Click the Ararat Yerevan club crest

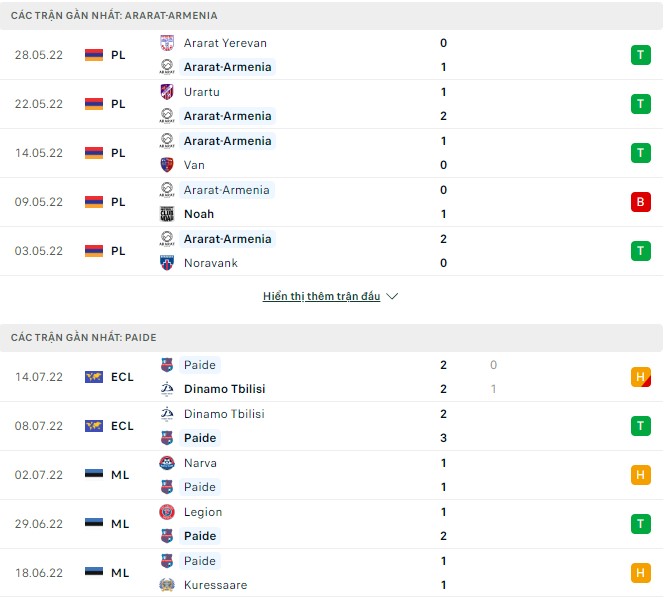[167, 43]
